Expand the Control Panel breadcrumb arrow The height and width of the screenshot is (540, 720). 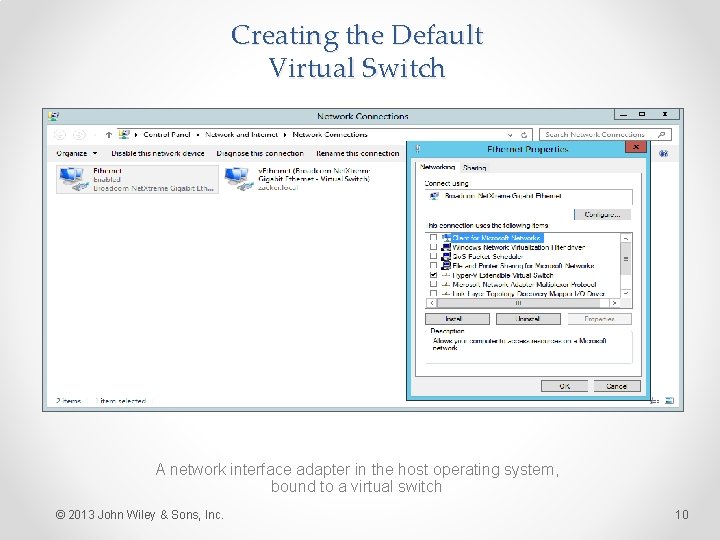tap(197, 135)
